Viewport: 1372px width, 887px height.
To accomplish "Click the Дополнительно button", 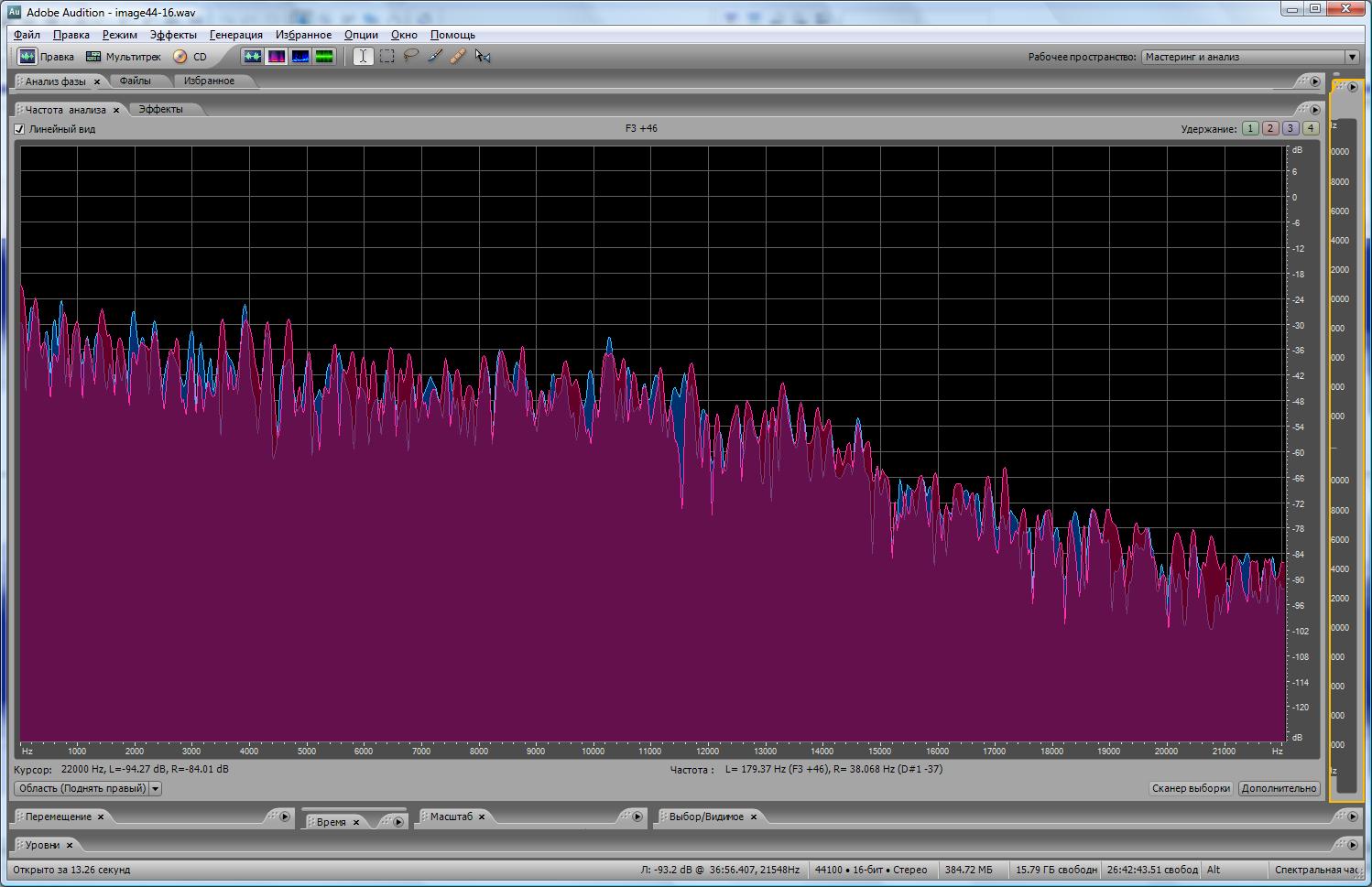I will point(1279,788).
